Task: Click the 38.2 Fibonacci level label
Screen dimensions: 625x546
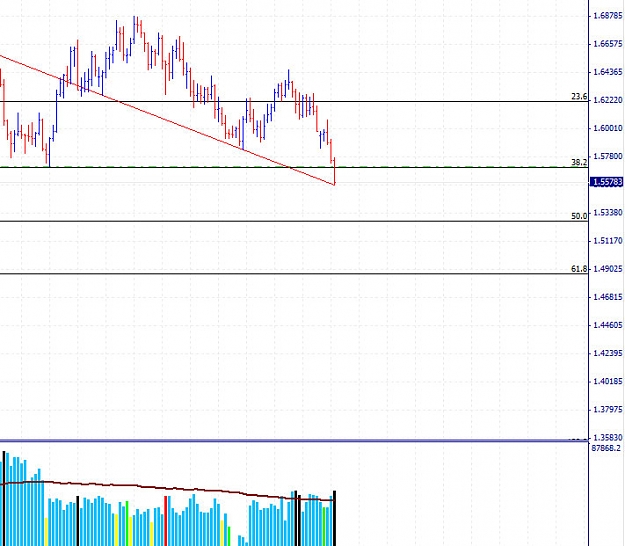Action: [579, 162]
